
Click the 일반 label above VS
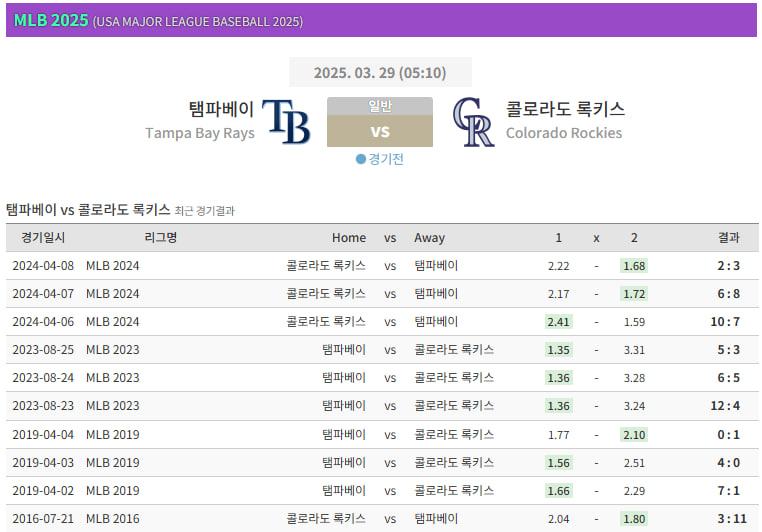tap(380, 106)
